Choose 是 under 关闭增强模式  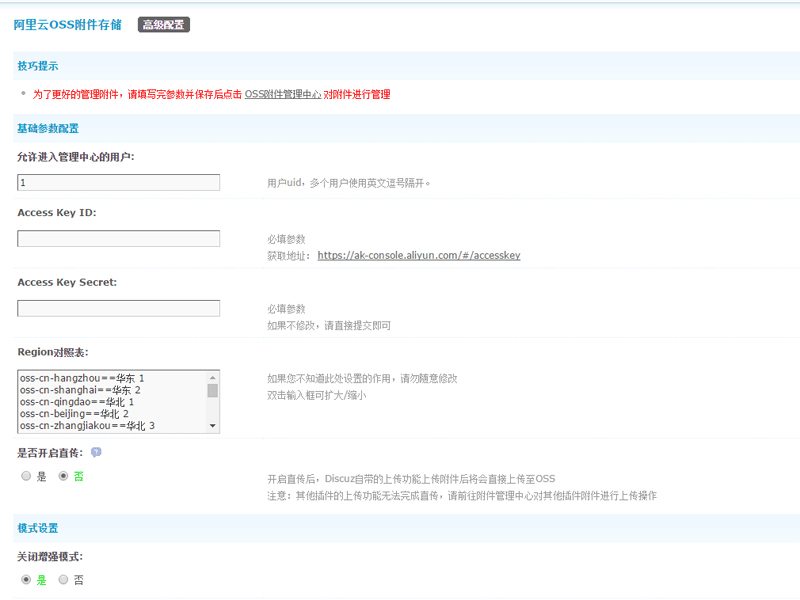[x=26, y=579]
